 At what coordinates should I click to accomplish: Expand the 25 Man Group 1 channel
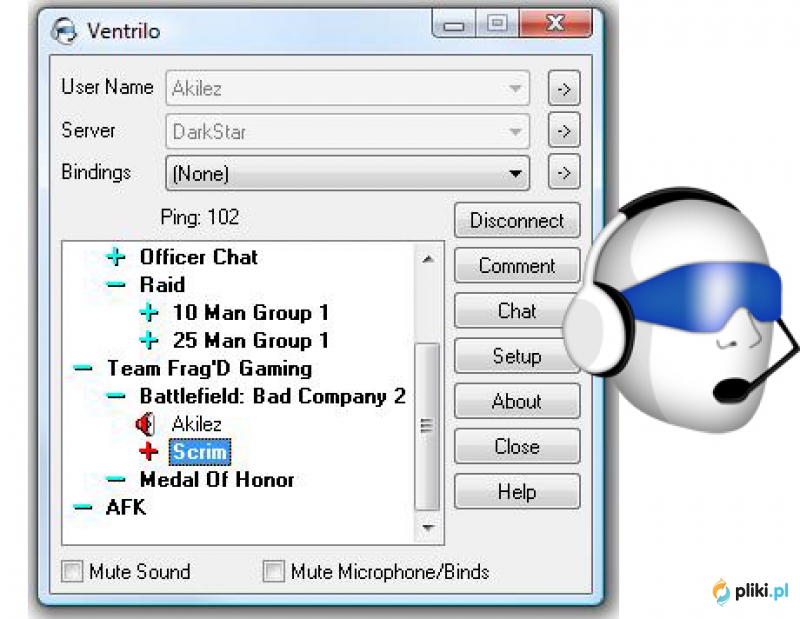point(149,340)
